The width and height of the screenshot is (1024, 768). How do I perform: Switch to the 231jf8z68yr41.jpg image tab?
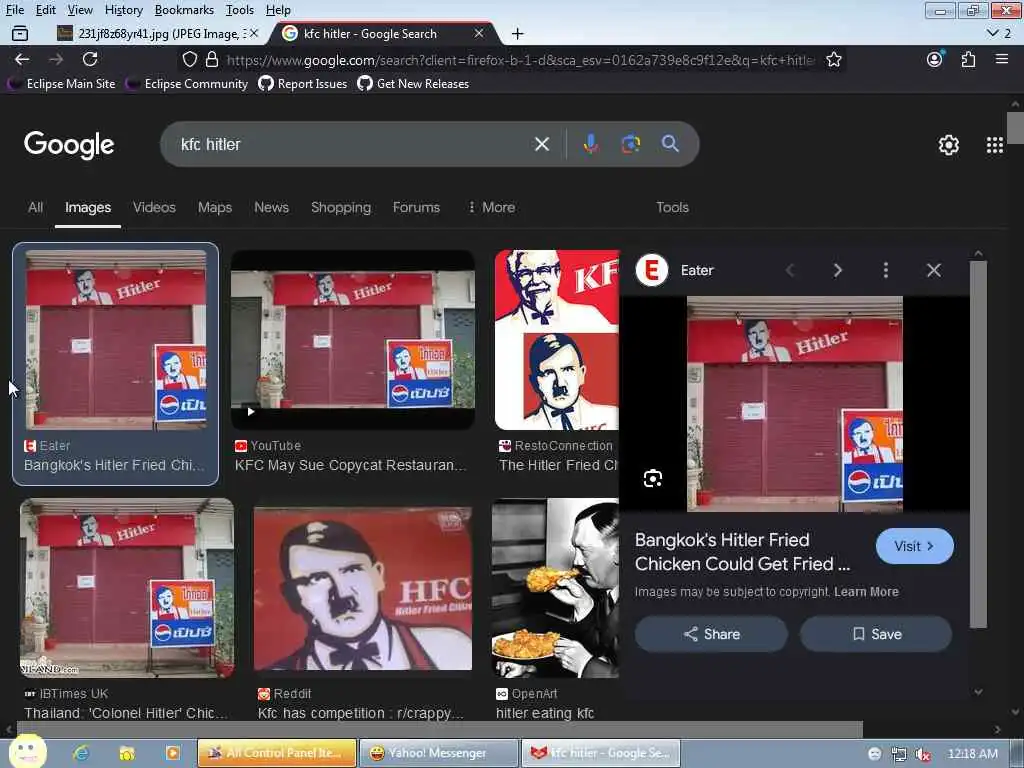click(157, 33)
